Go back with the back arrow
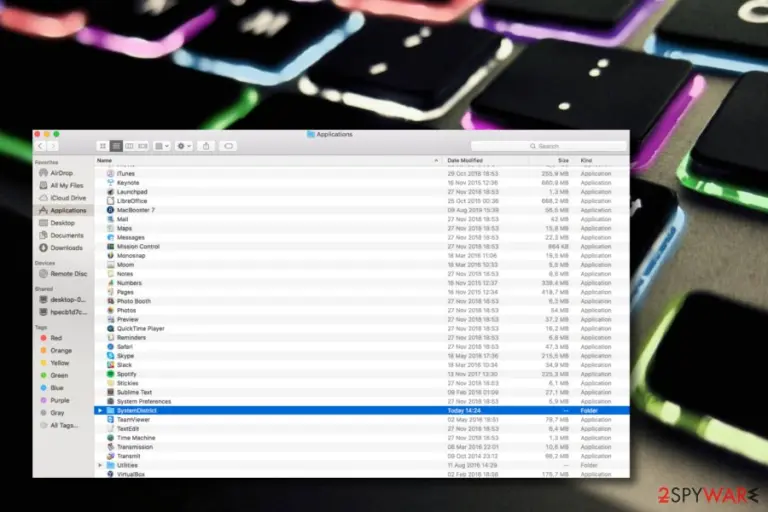 (x=41, y=146)
